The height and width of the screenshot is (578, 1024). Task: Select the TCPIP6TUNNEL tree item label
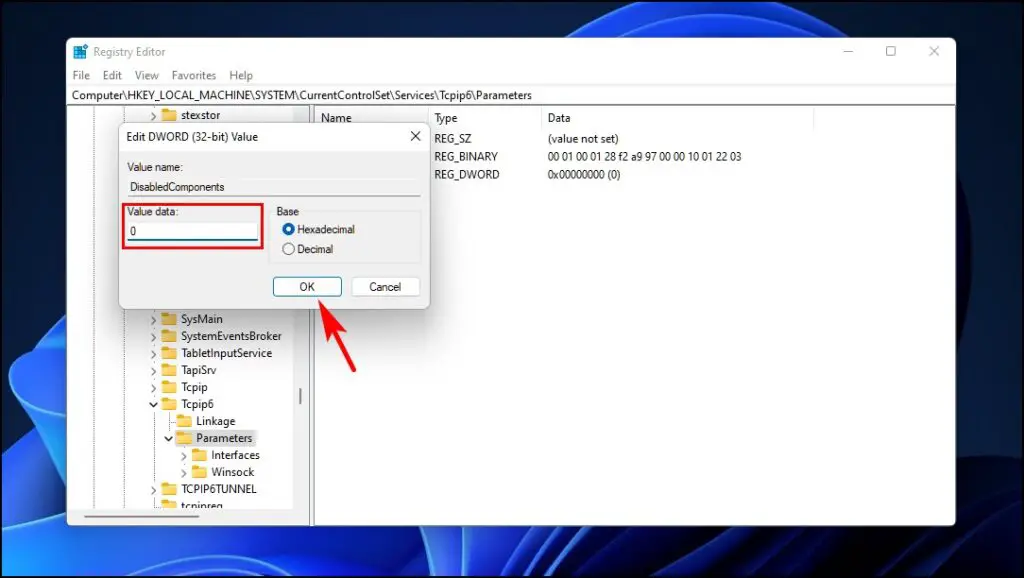(219, 489)
